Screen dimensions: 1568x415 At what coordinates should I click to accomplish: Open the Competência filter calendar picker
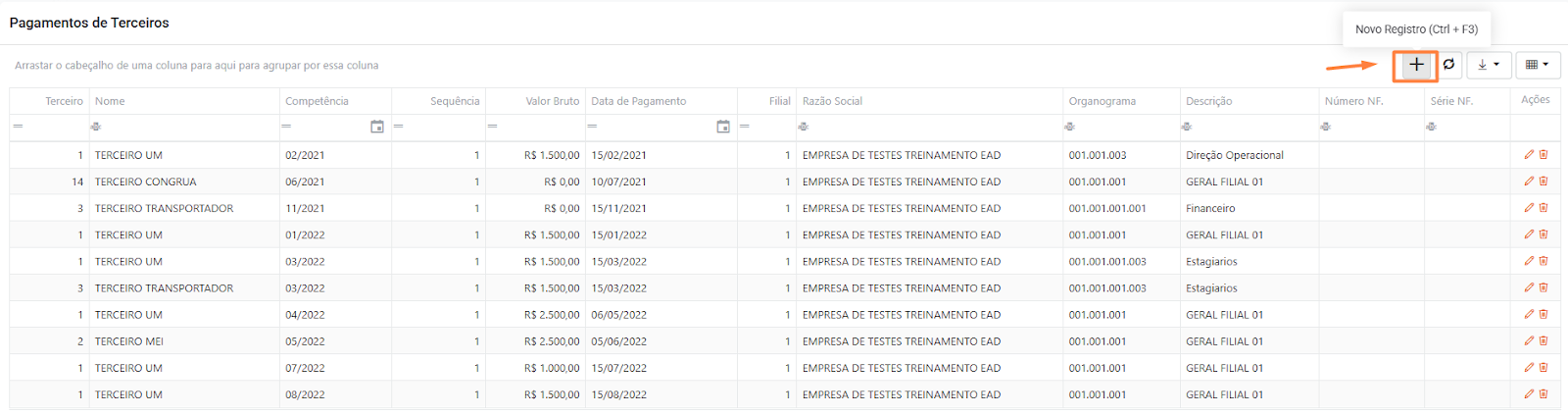[x=377, y=127]
